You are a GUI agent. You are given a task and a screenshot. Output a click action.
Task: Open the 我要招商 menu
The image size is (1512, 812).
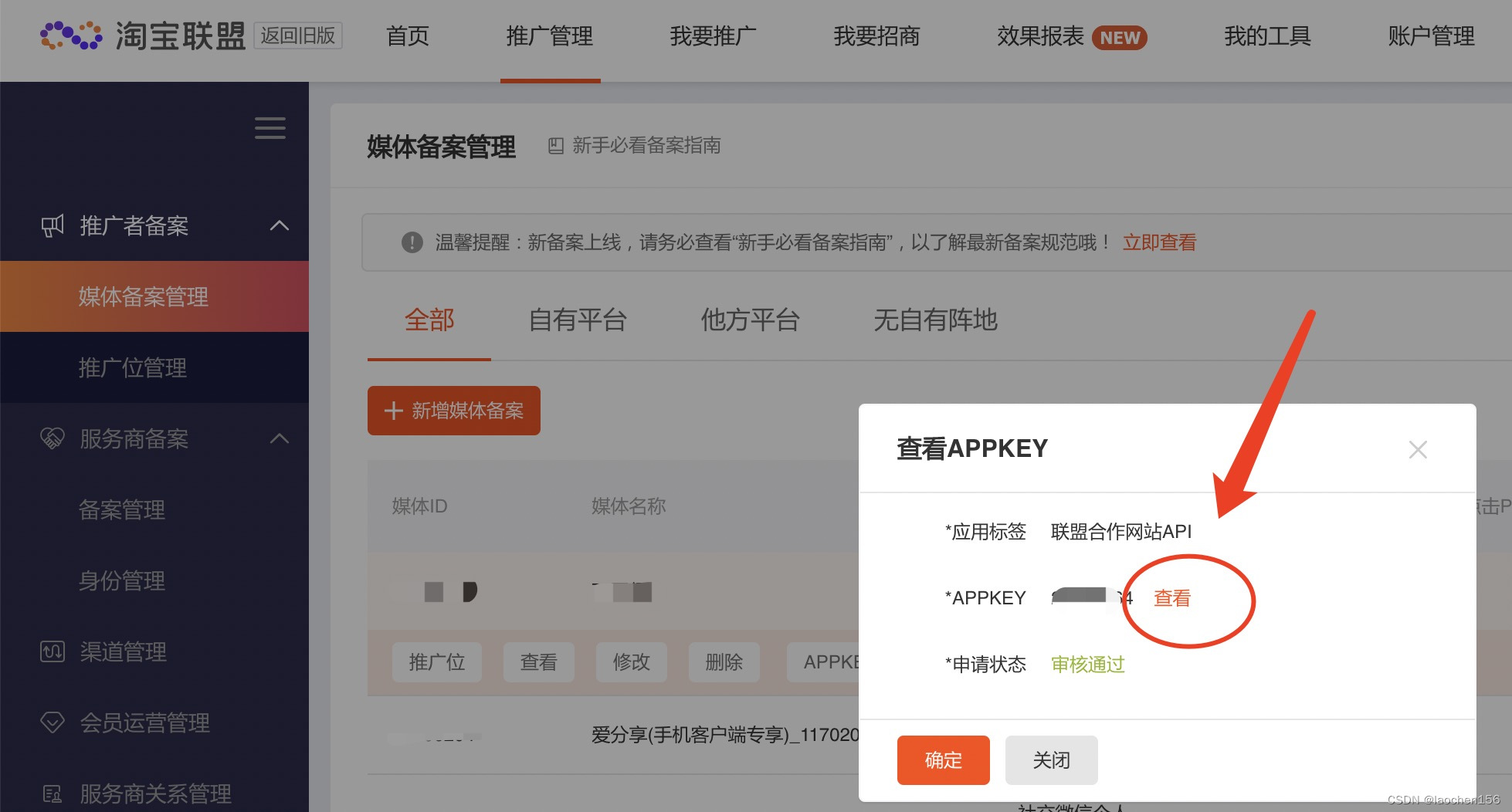tap(877, 36)
